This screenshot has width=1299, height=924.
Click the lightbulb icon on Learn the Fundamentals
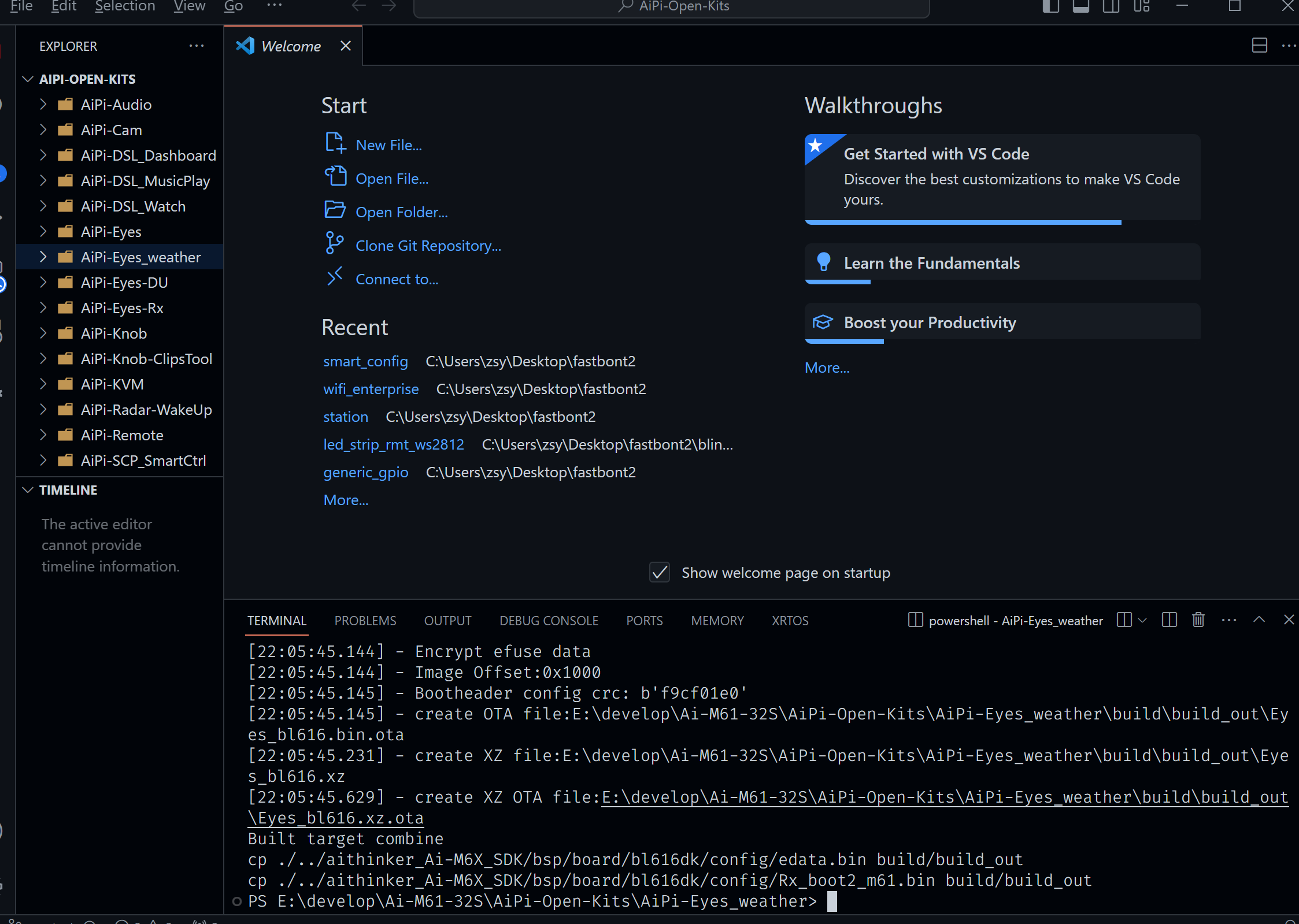point(823,262)
